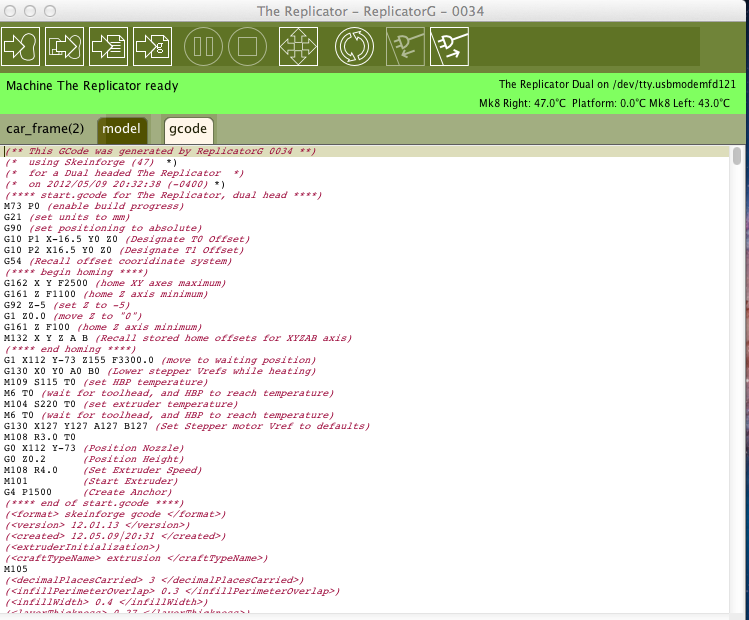The width and height of the screenshot is (749, 620).
Task: Click the 'G1 X112 Y-73 Z155 F3300.0' line
Action: 160,360
